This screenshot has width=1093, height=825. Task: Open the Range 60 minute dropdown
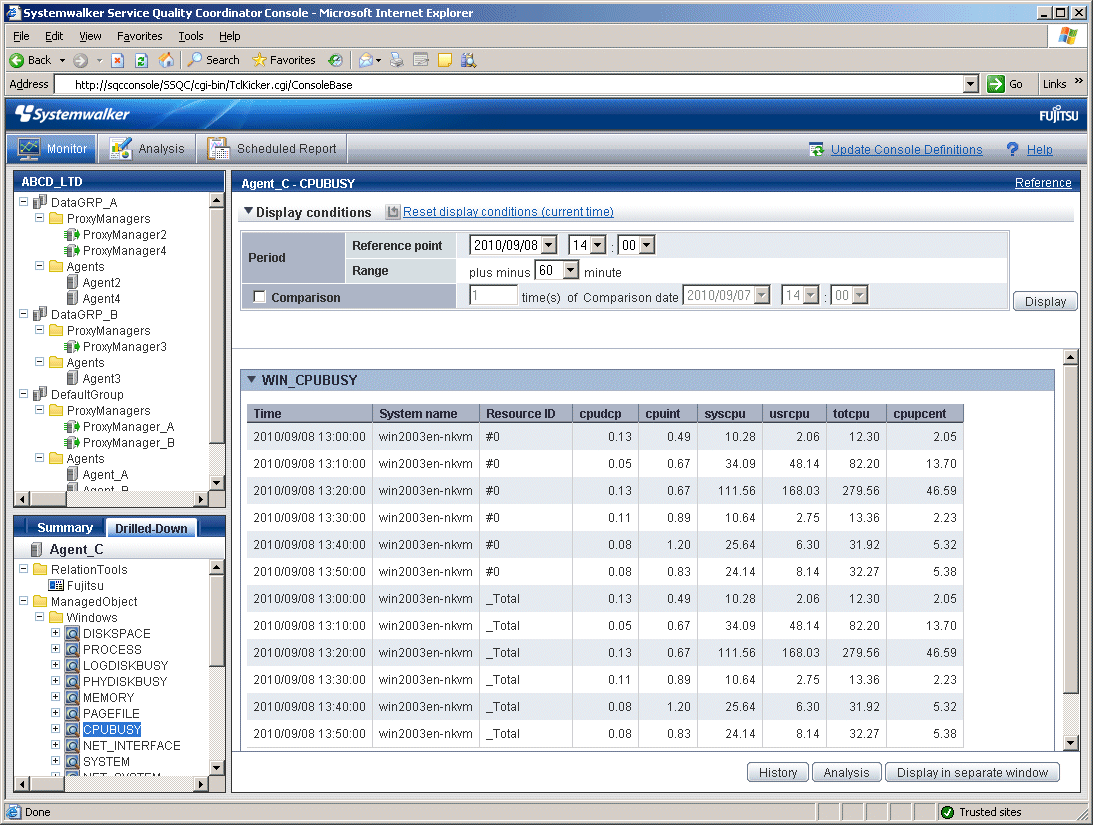(571, 270)
